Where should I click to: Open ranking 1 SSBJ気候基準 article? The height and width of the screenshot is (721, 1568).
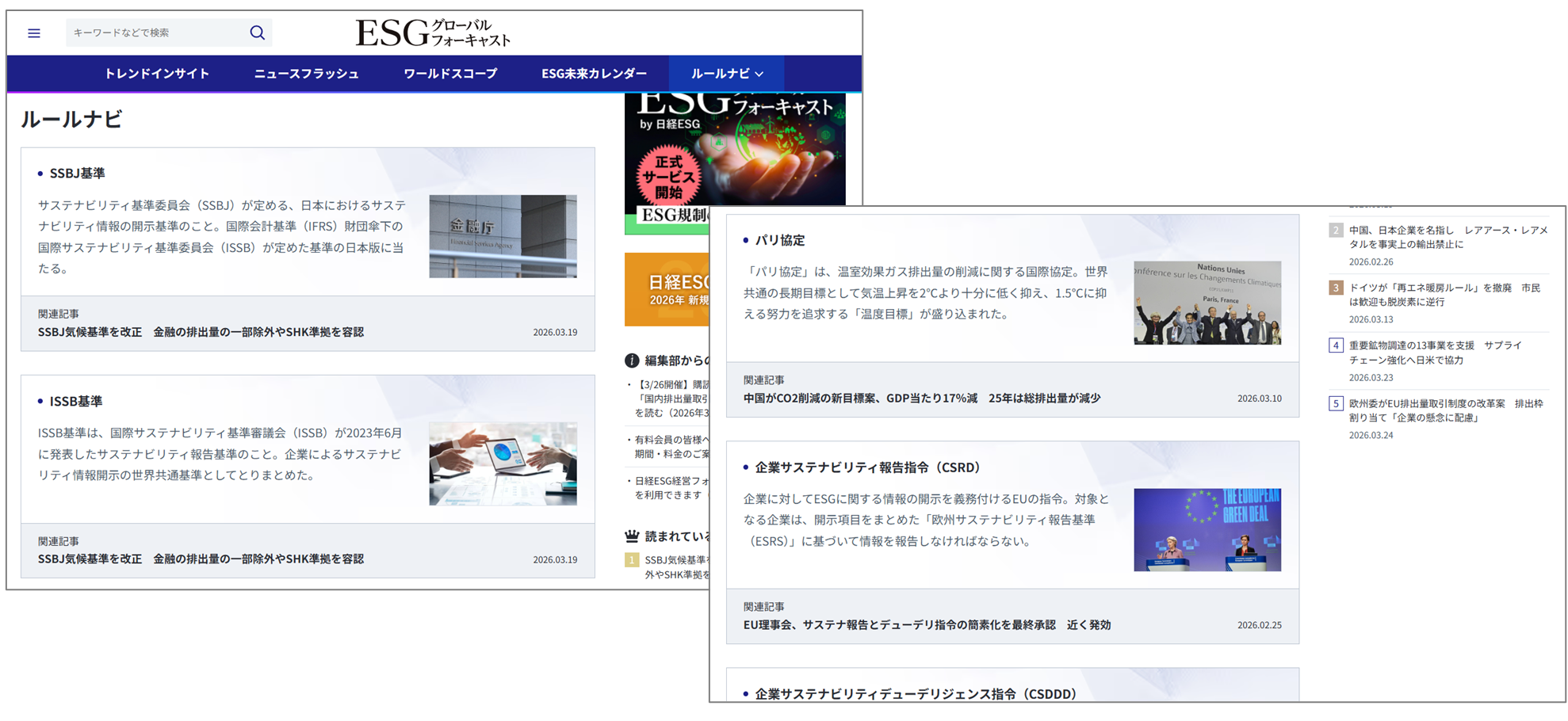(677, 566)
